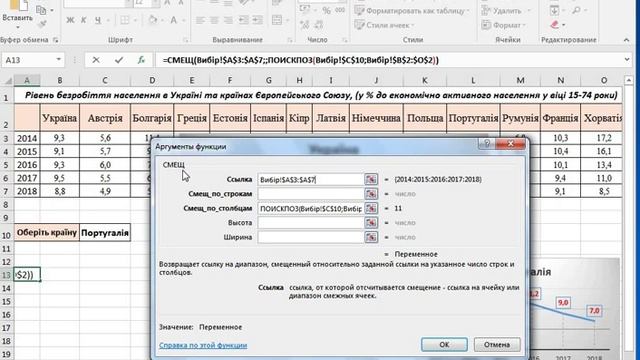Toggle bold Ж formatting

tap(70, 20)
